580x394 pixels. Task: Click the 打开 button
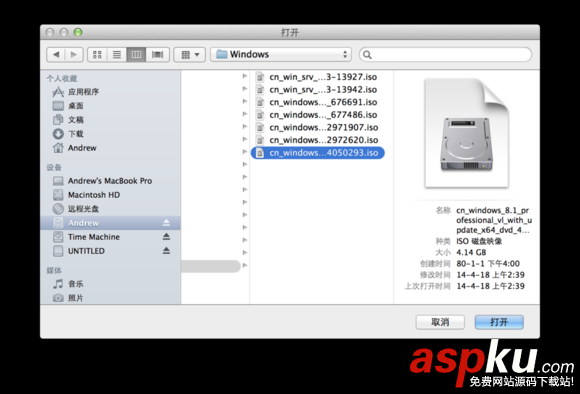499,322
